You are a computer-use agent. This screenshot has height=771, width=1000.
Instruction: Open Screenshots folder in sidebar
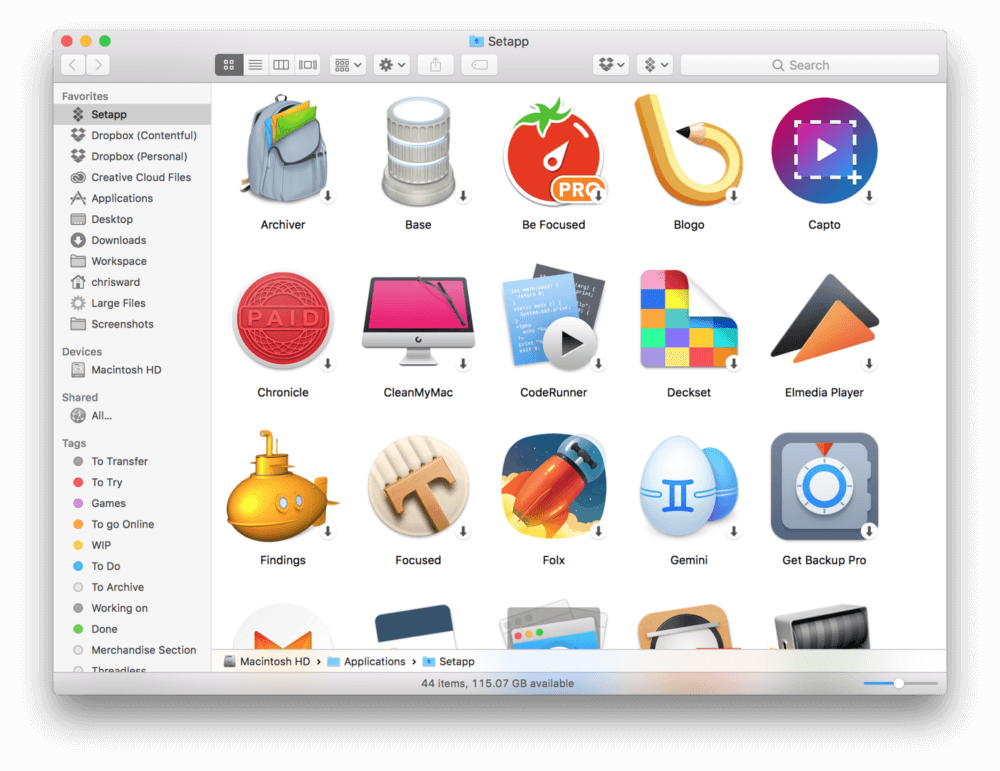[132, 325]
